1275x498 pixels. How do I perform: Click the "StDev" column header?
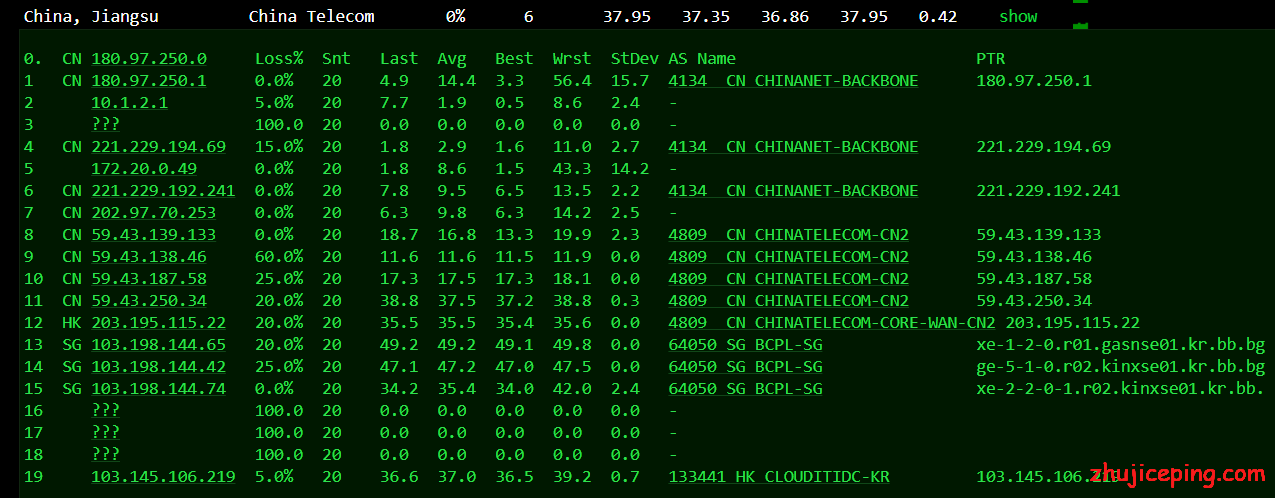coord(635,59)
